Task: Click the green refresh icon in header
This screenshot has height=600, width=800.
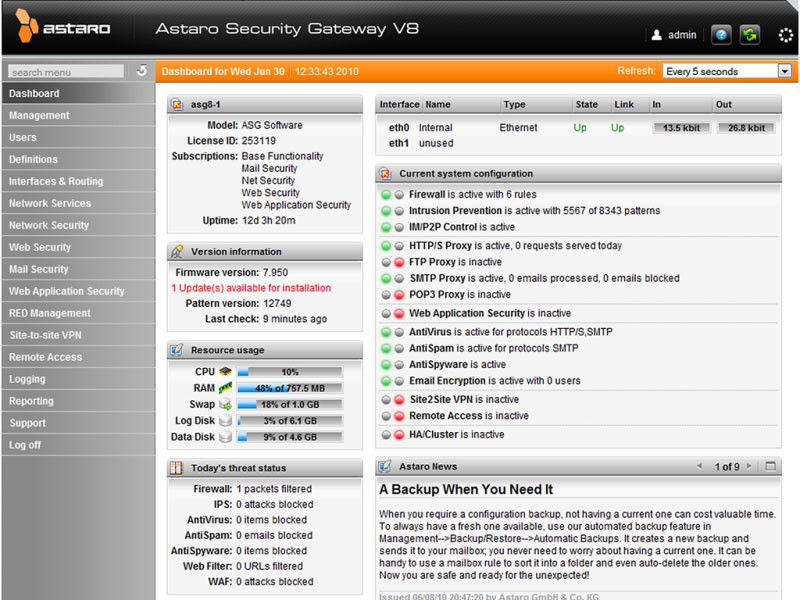Action: point(749,35)
